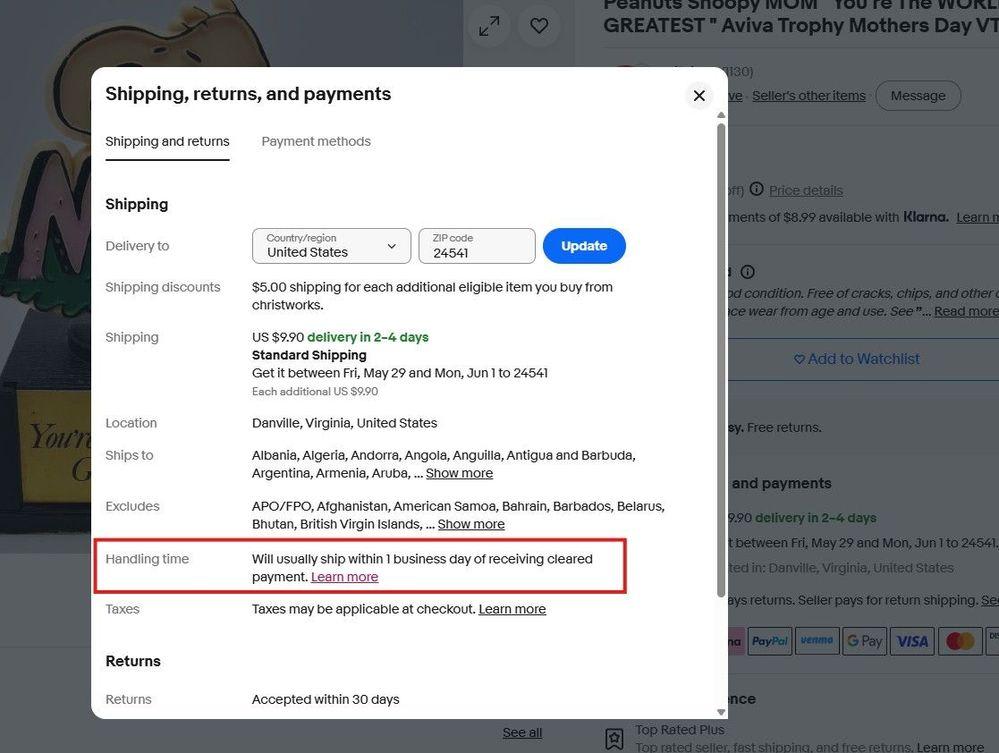The height and width of the screenshot is (753, 999).
Task: Show more Ships to countries
Action: (x=459, y=473)
